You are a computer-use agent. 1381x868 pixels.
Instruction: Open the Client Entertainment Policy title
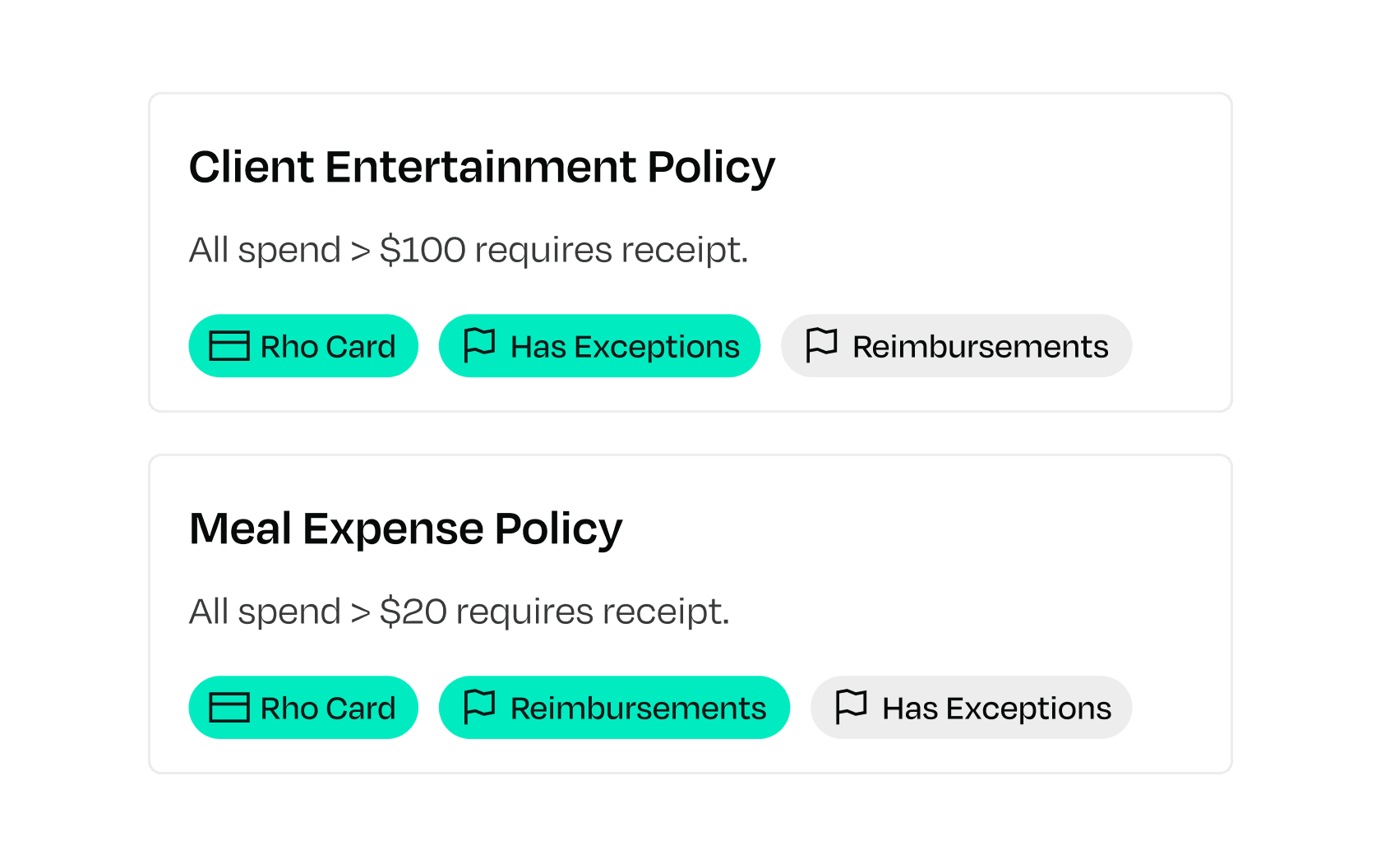482,167
